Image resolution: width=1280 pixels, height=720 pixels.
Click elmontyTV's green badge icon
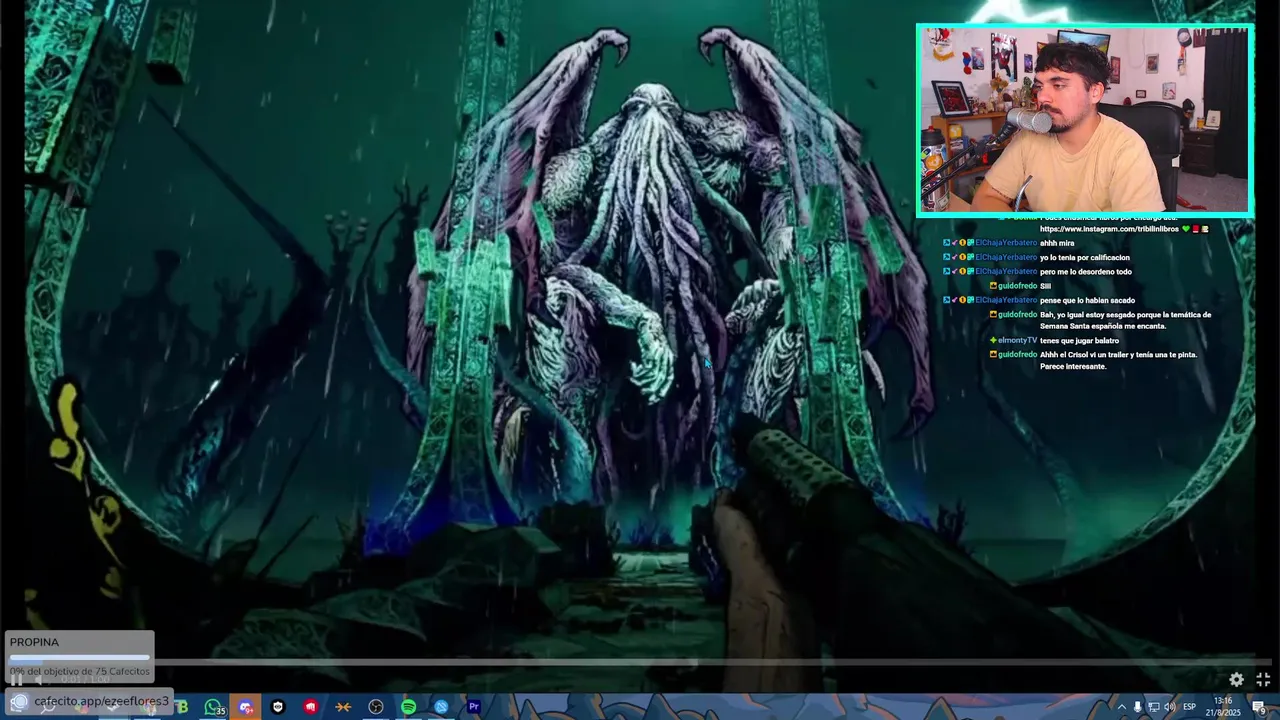[993, 340]
